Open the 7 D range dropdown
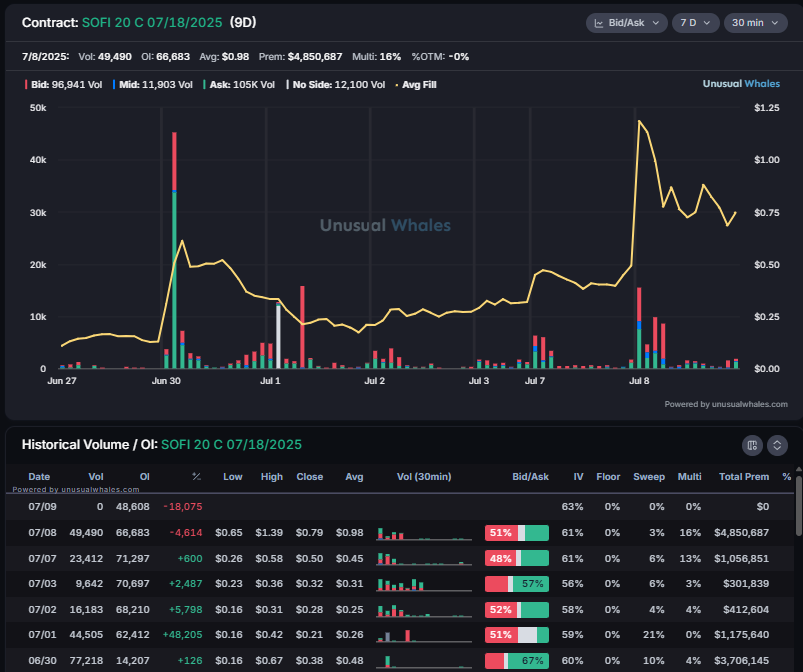The image size is (803, 672). pos(695,23)
